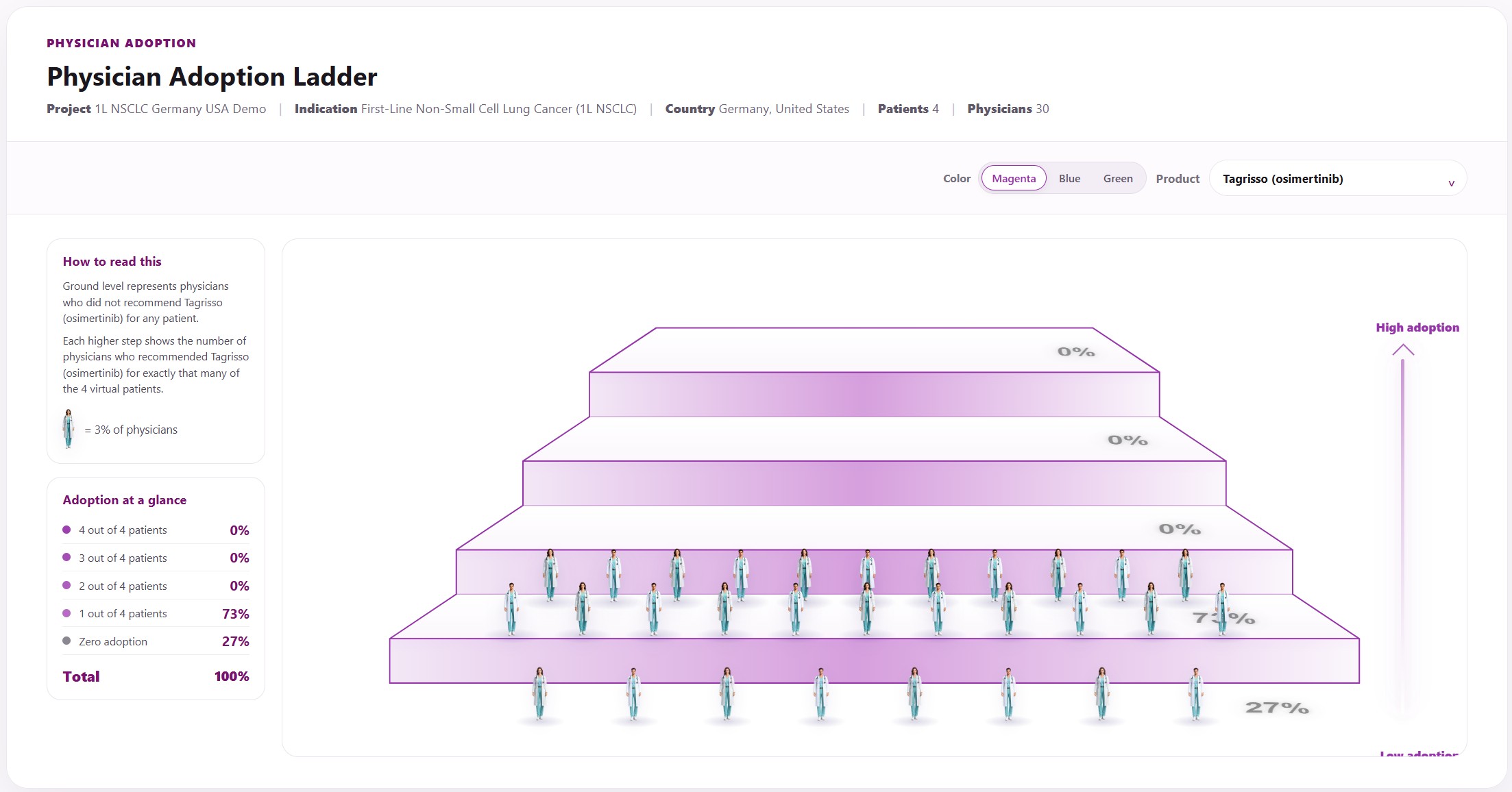Click the '2 out of 4 patients' row label
Screen dimensions: 1512x792
coord(123,586)
